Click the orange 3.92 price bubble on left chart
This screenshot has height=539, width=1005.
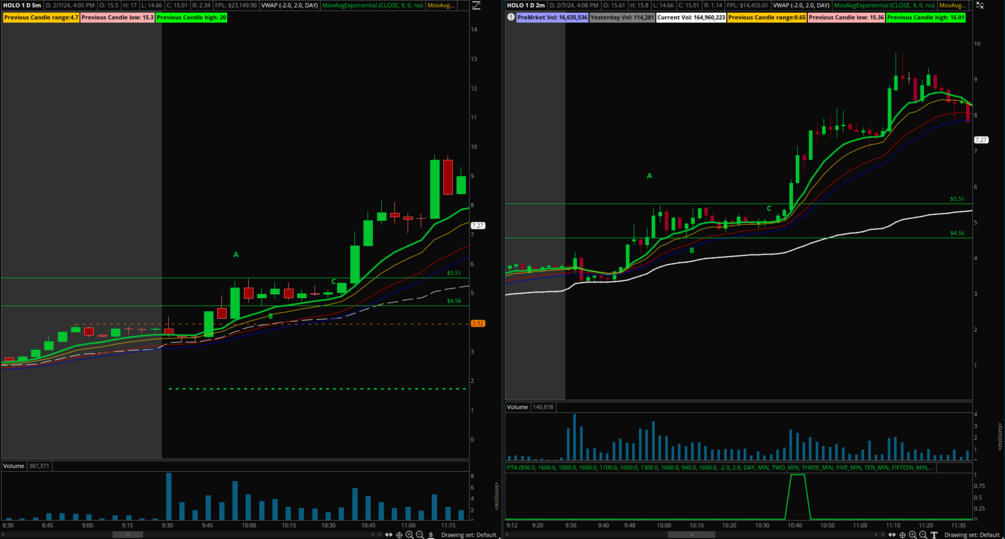[478, 324]
